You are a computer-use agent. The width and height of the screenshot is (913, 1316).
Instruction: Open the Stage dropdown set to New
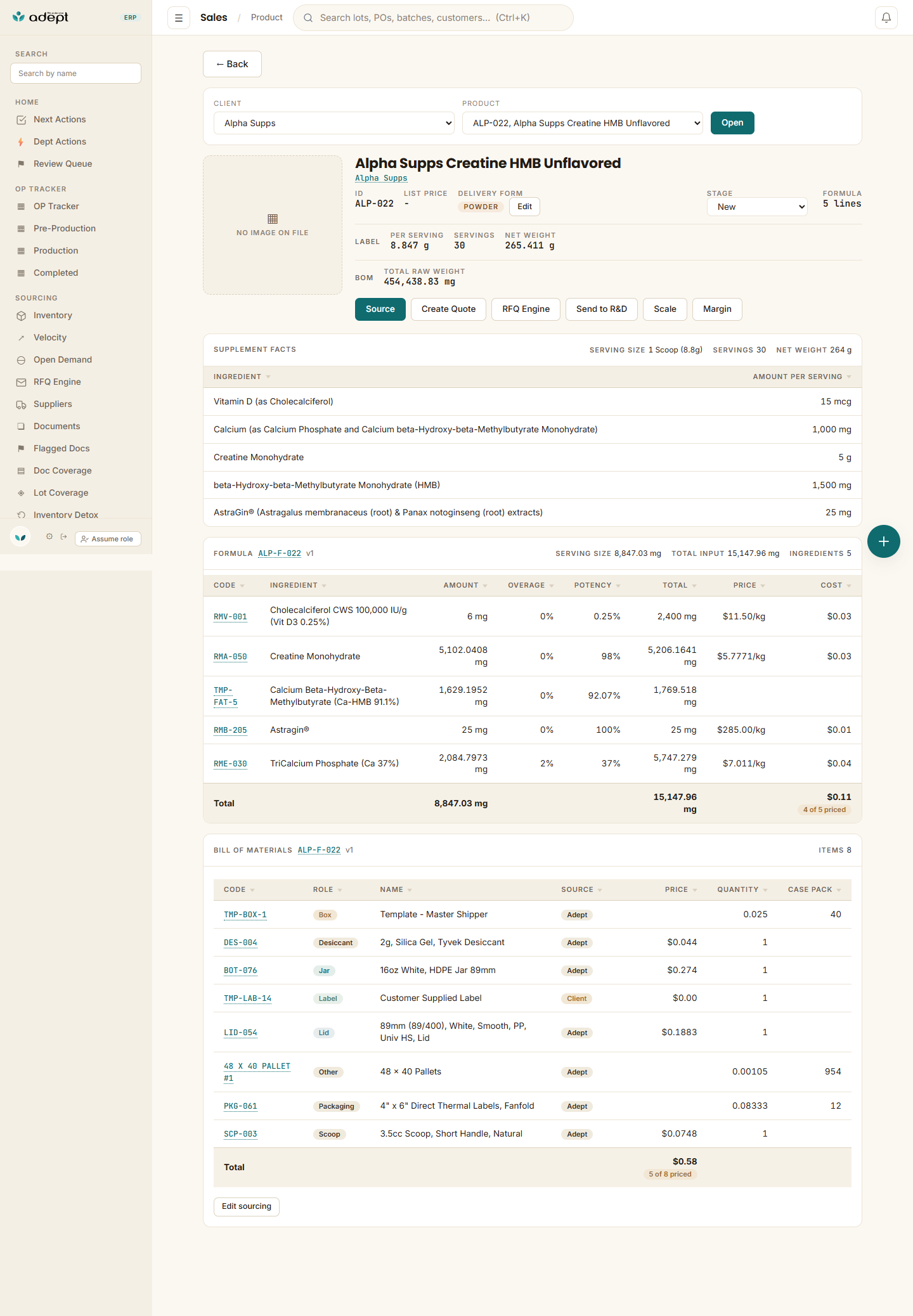[x=757, y=207]
